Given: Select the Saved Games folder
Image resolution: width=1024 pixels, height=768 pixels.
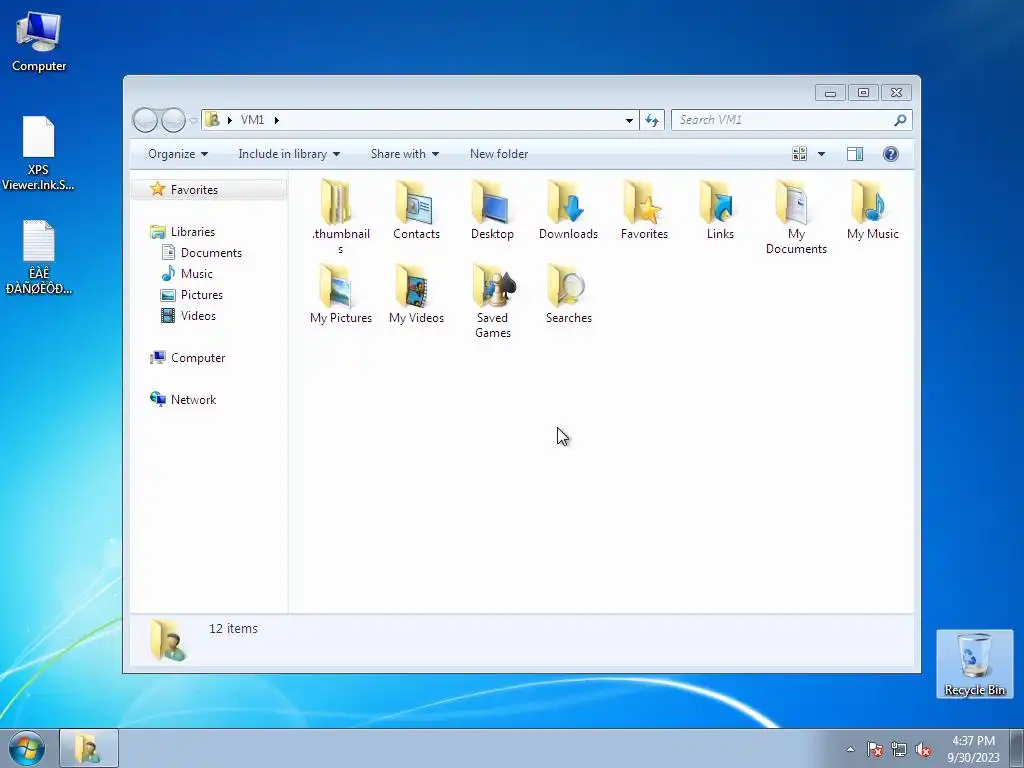Looking at the screenshot, I should 492,301.
